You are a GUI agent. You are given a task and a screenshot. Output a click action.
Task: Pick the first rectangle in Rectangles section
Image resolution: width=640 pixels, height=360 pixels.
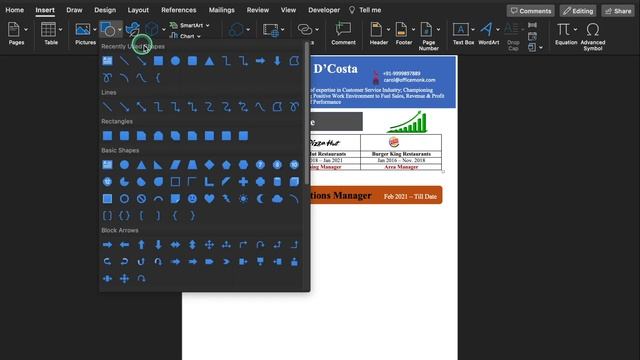[x=107, y=136]
